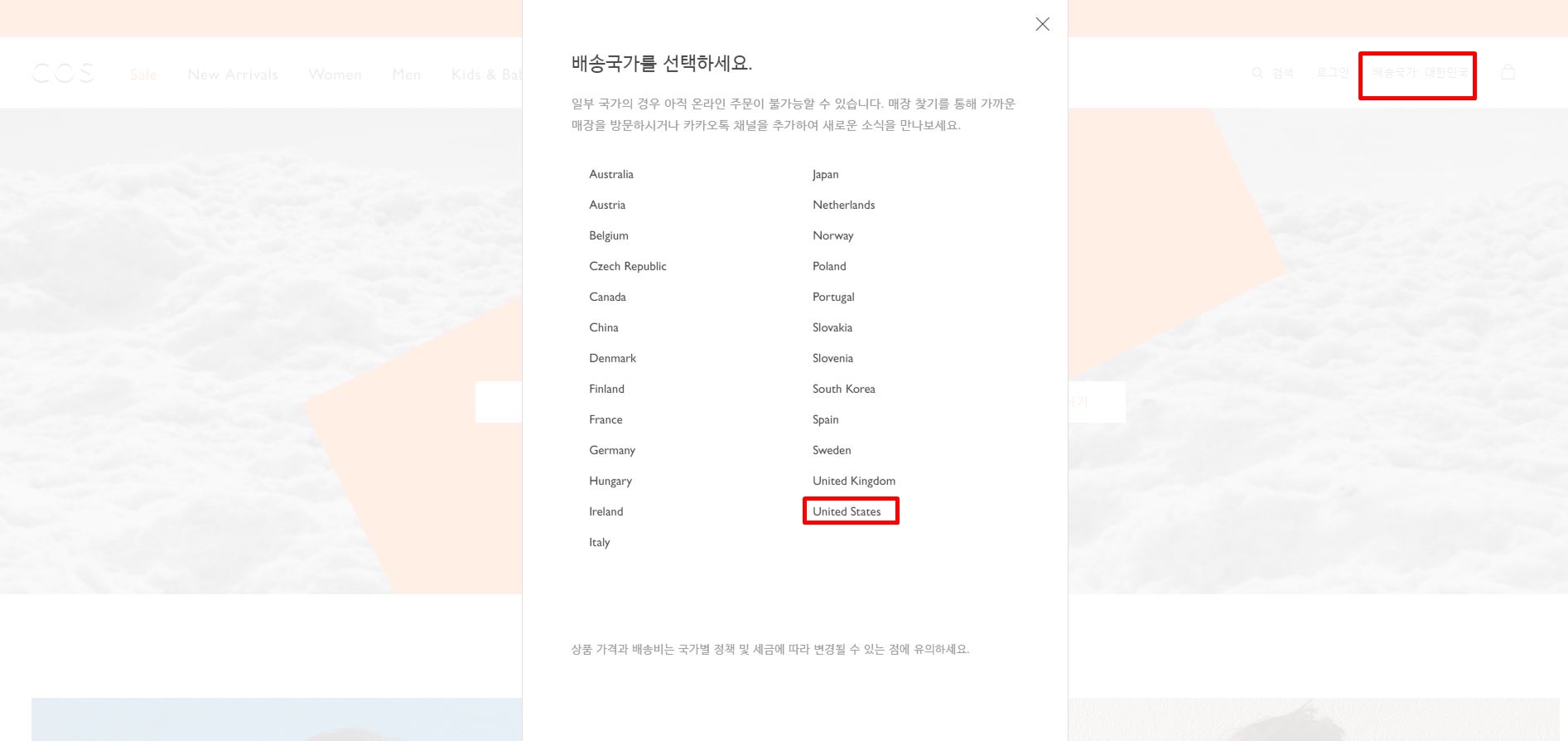The image size is (1568, 741).
Task: Select Italy as shipping country
Action: click(600, 542)
